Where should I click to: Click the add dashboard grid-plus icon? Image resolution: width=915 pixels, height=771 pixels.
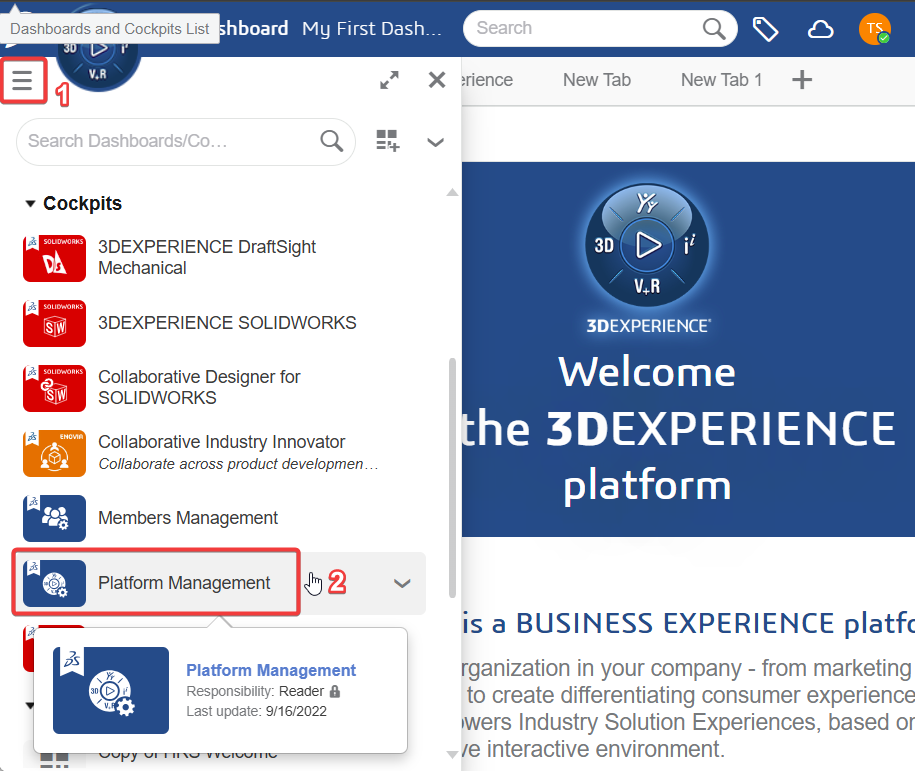point(387,141)
